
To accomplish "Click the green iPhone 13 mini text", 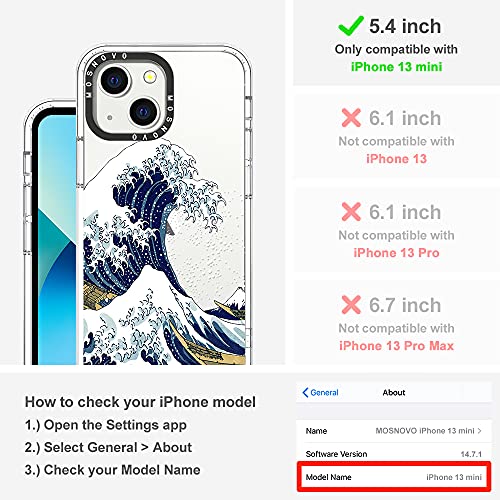I will [x=396, y=67].
